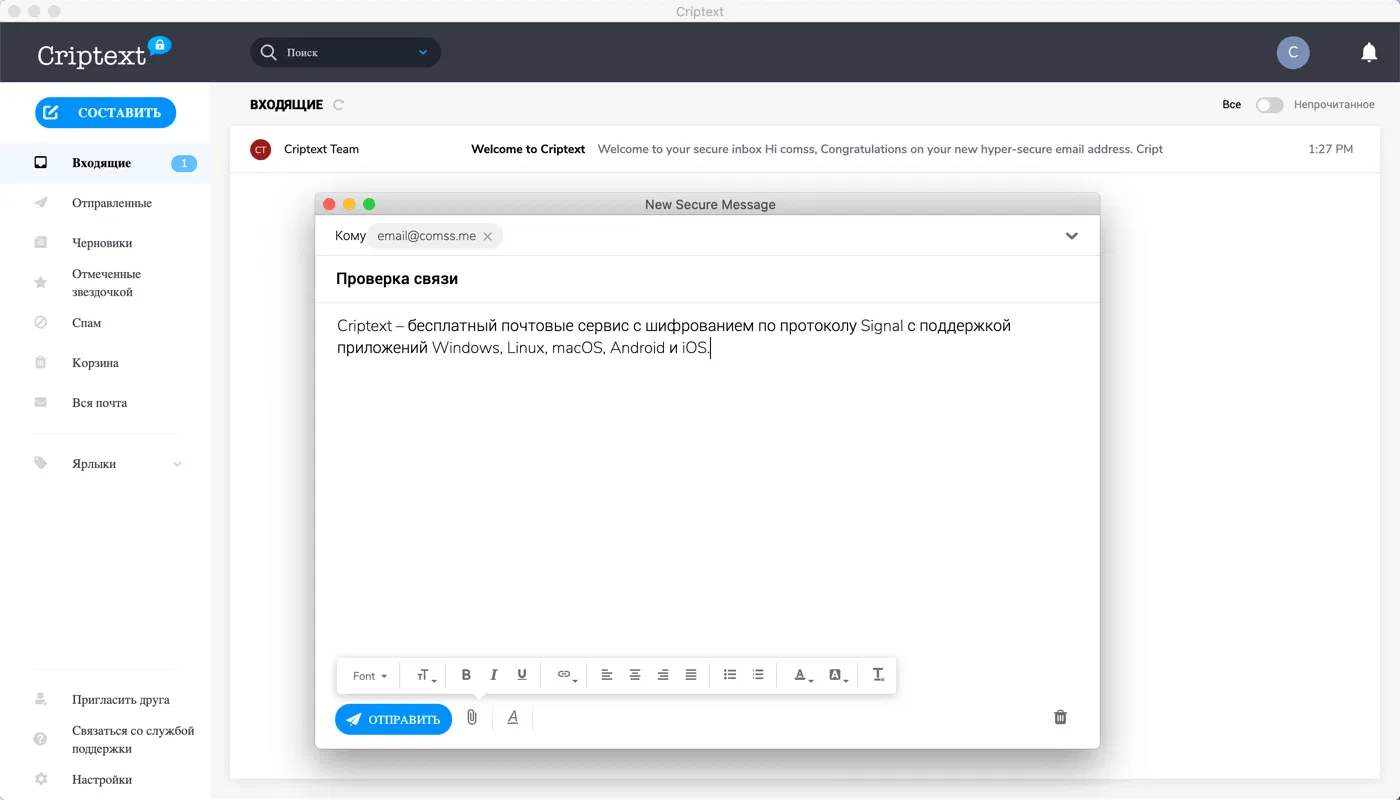Clear text formatting in the composer

coord(879,675)
